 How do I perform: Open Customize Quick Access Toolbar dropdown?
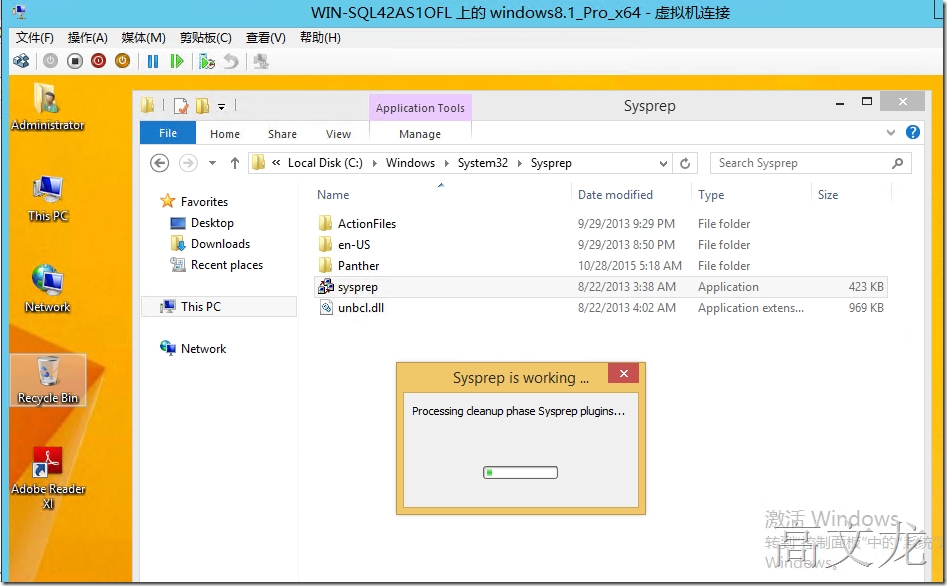pos(222,107)
